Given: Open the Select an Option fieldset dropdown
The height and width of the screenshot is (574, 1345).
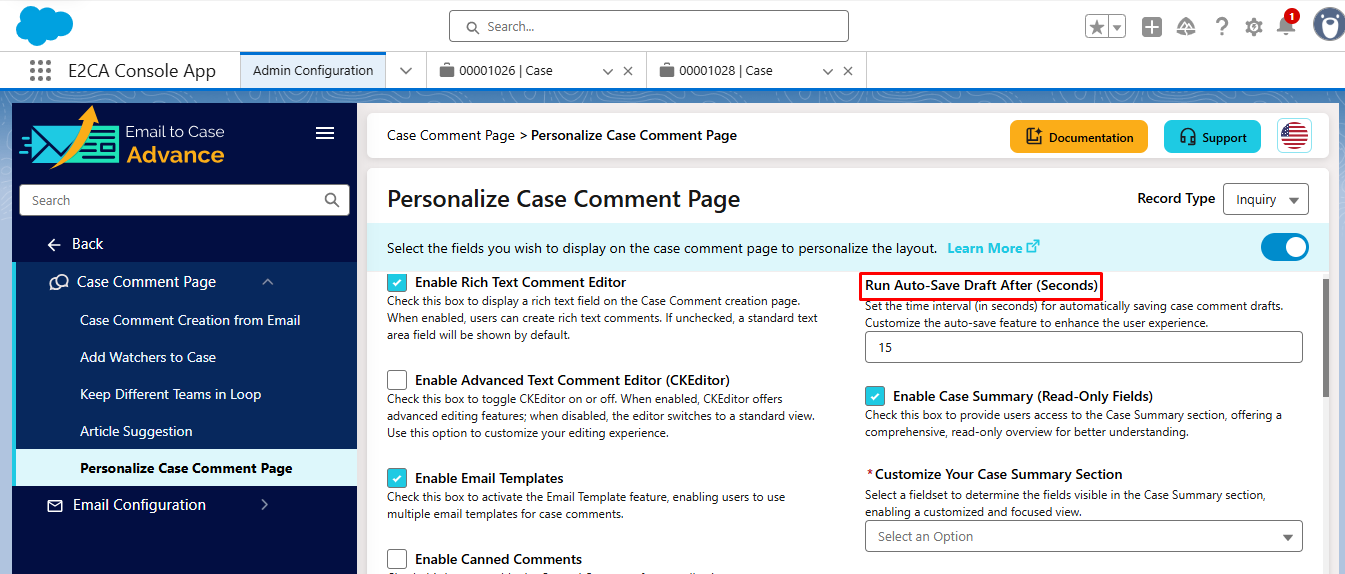Looking at the screenshot, I should 1083,536.
